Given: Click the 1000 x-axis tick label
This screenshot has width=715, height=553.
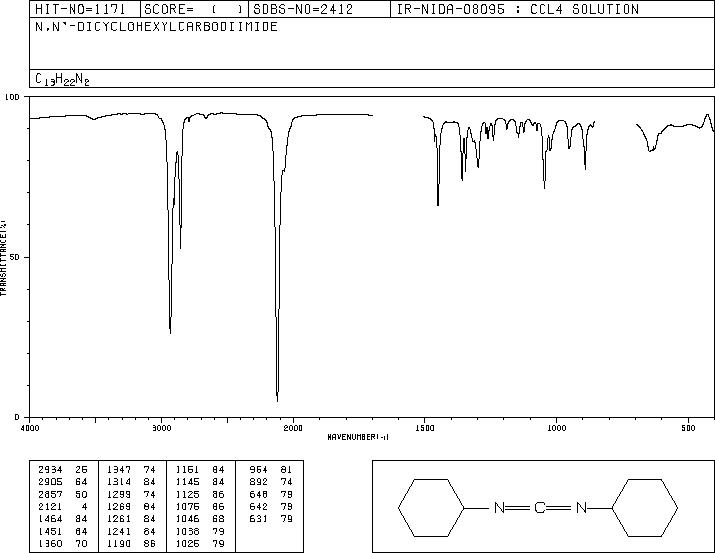Looking at the screenshot, I should point(556,428).
